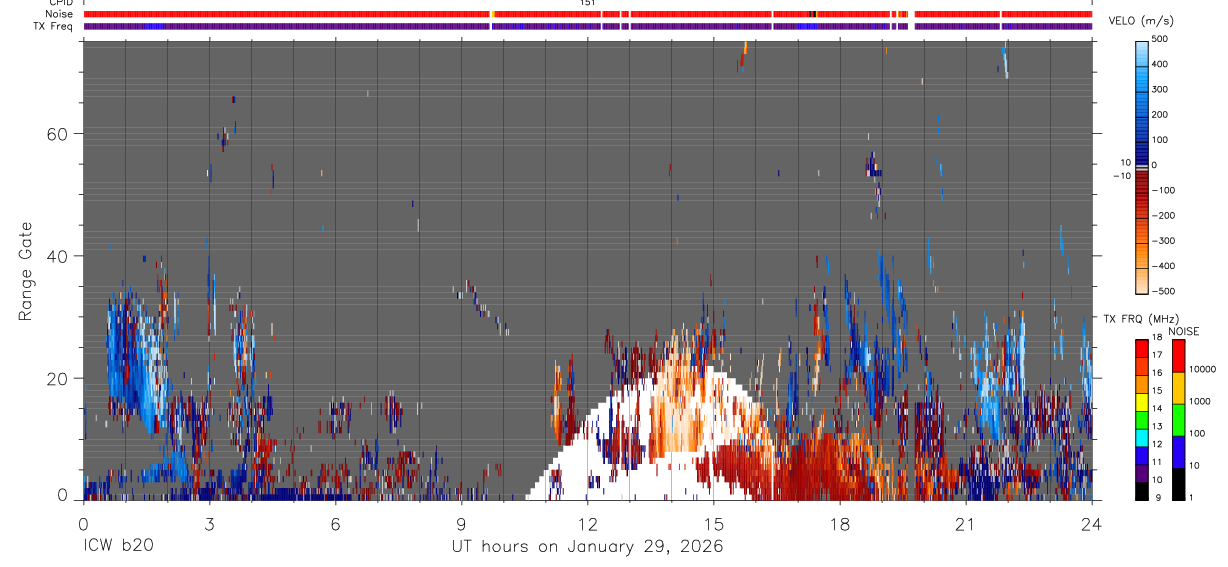Click the TX FRQ multicolor scale bar
Viewport: 1228px width, 567px height.
pyautogui.click(x=1141, y=420)
